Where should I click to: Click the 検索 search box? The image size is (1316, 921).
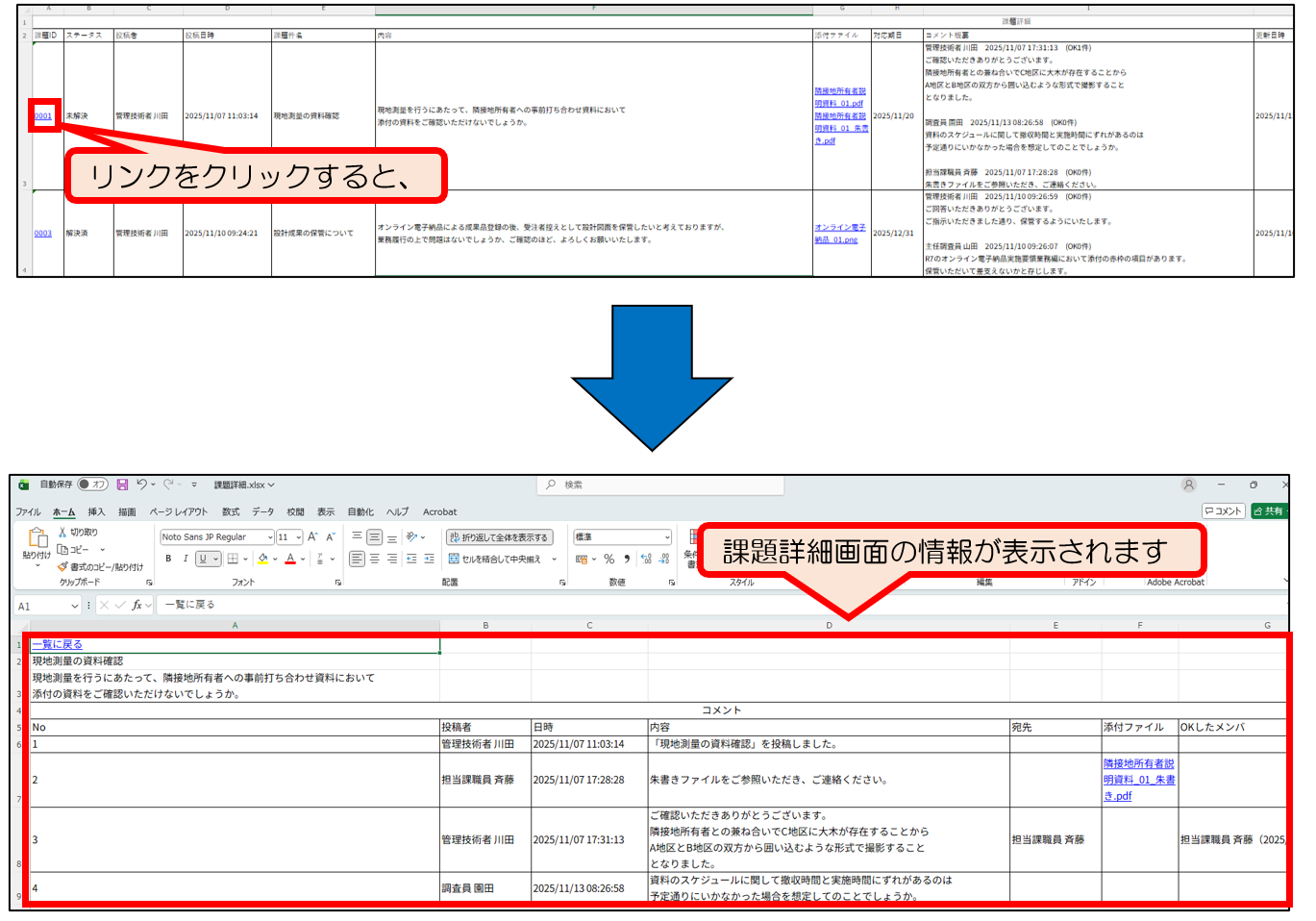pyautogui.click(x=663, y=485)
